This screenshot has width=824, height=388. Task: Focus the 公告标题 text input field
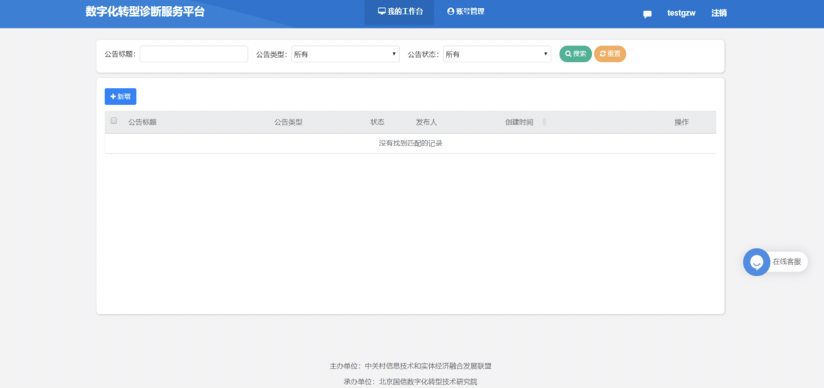tap(193, 54)
